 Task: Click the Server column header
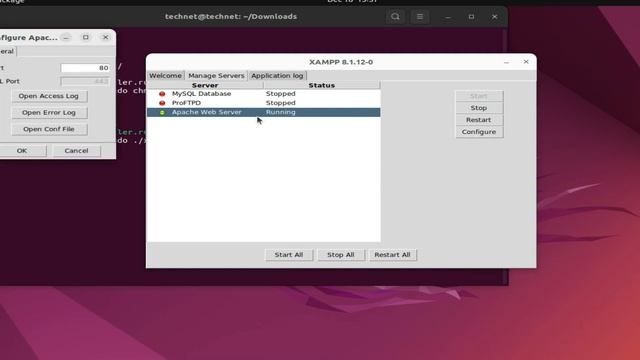pos(205,85)
